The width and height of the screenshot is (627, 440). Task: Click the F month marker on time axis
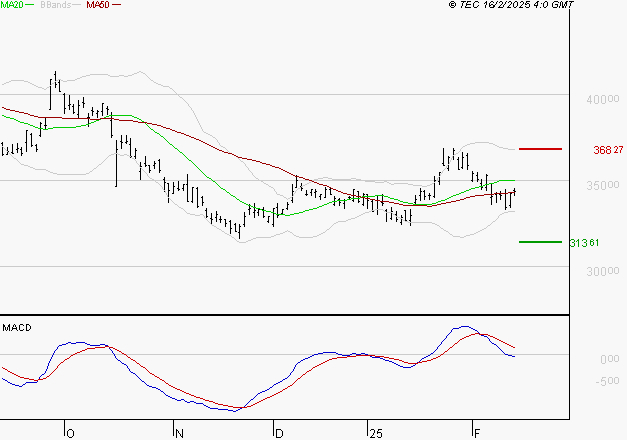[x=477, y=433]
